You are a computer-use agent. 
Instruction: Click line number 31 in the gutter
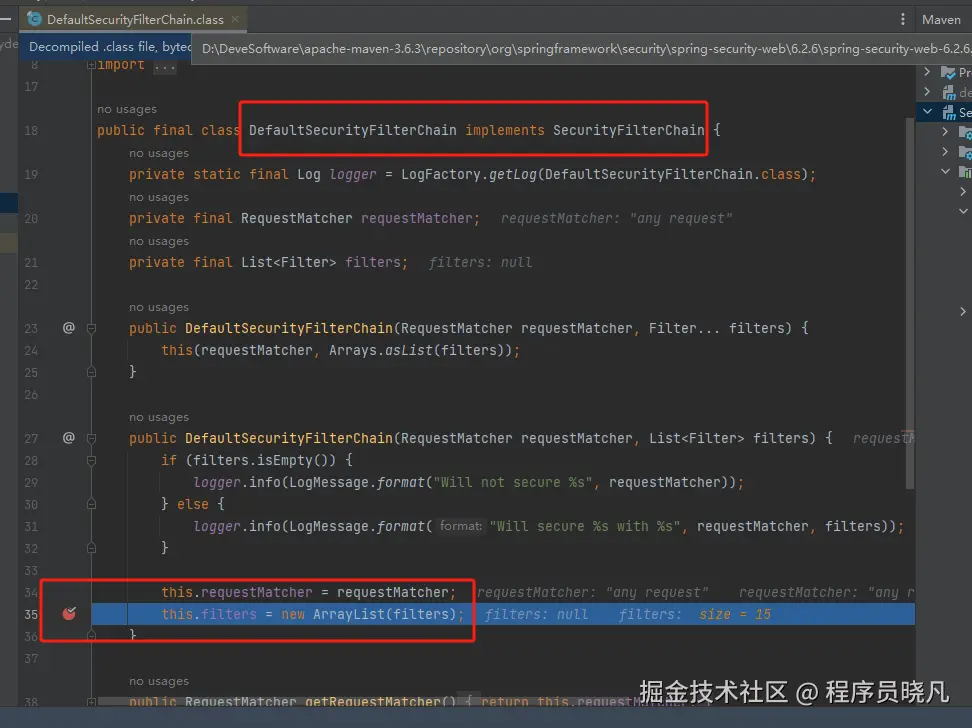click(31, 526)
